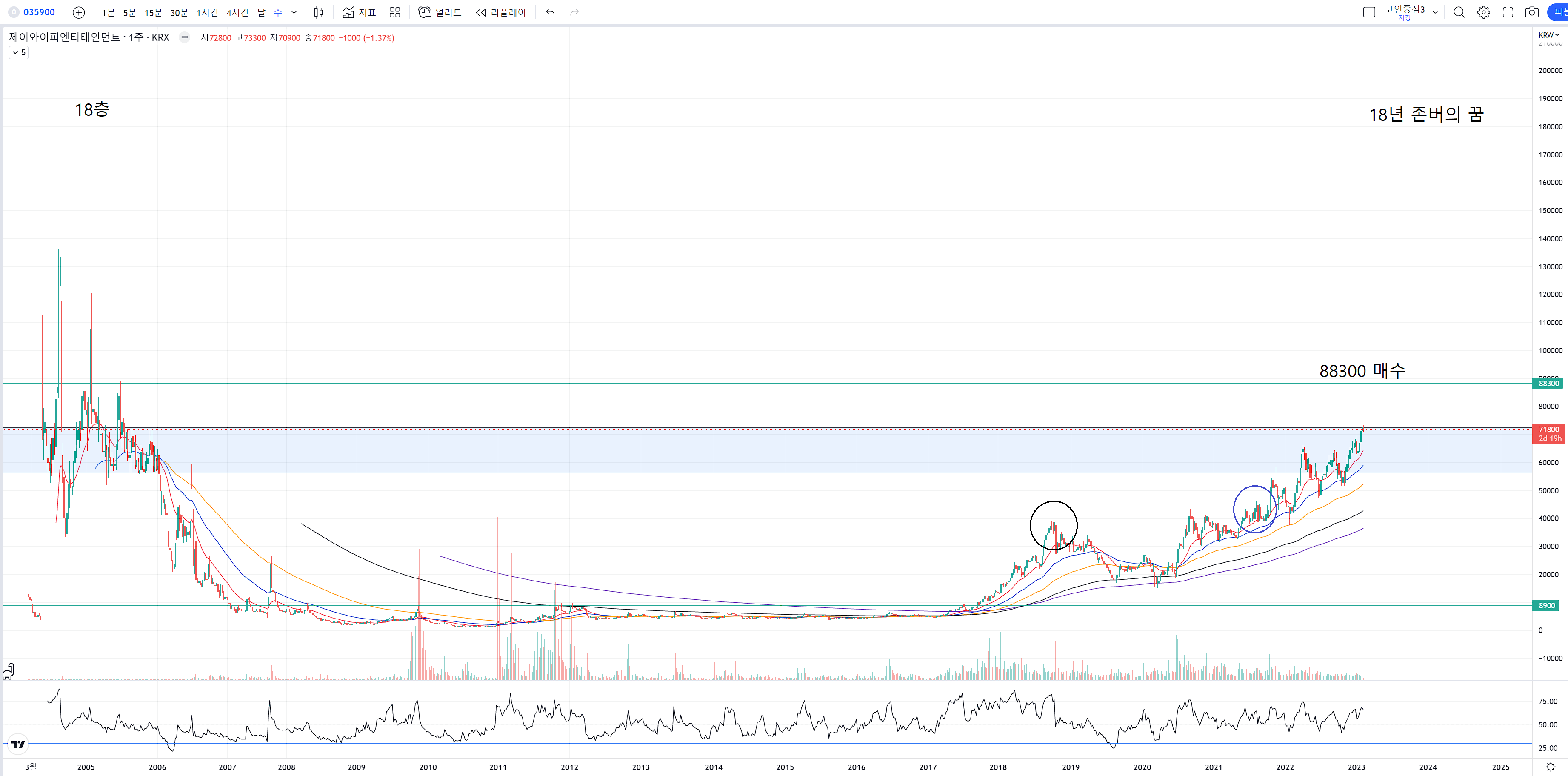Screen dimensions: 1568x776
Task: Start bar 리플레이 replay mode
Action: (x=500, y=12)
